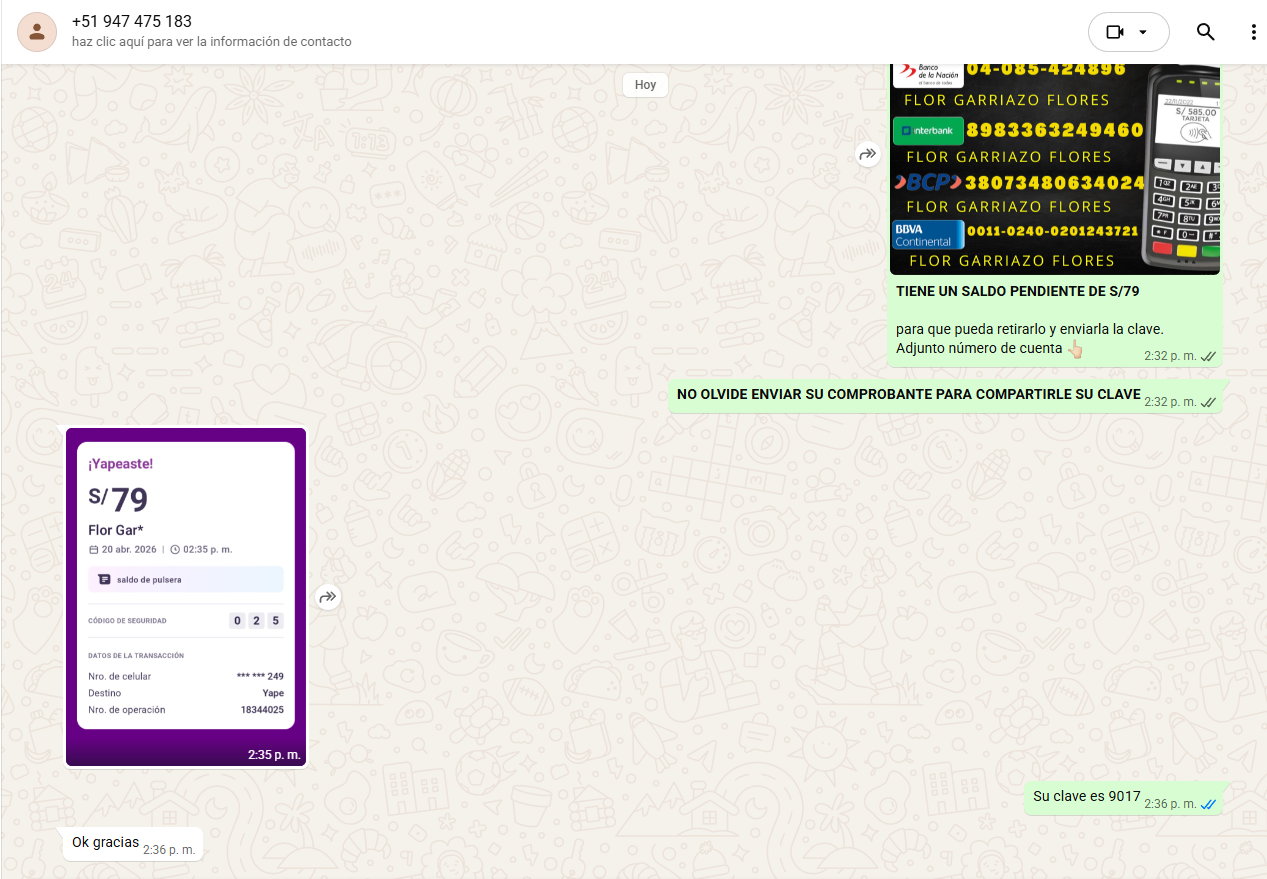1267x879 pixels.
Task: Click blue read checkmarks on 'Su clave' message
Action: pyautogui.click(x=1208, y=804)
